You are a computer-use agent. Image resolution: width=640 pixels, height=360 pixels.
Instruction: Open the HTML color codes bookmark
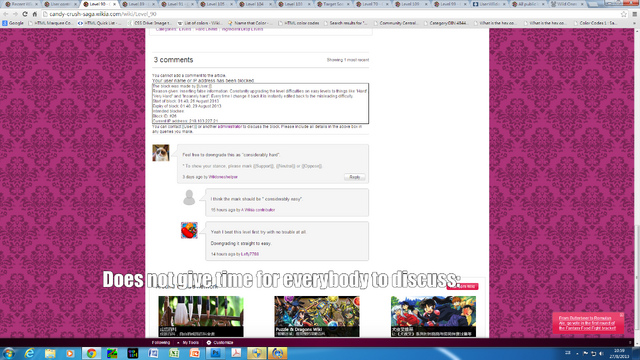pyautogui.click(x=299, y=23)
